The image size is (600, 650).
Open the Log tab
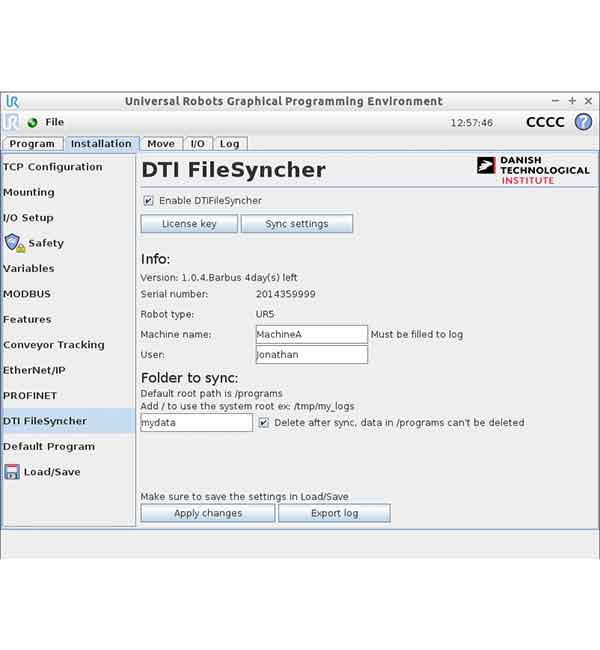click(230, 144)
